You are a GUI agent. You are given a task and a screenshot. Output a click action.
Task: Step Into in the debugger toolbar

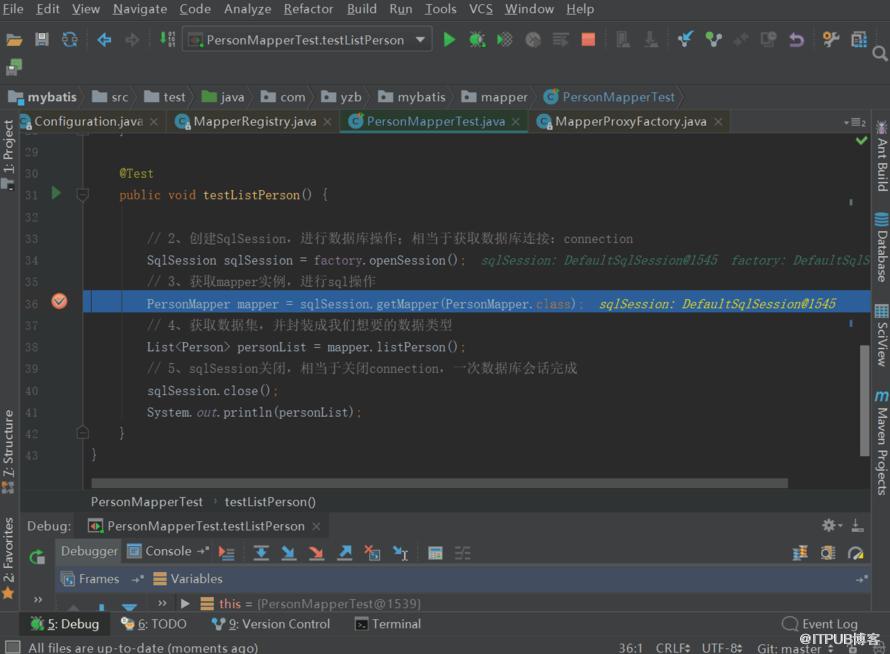pos(289,553)
